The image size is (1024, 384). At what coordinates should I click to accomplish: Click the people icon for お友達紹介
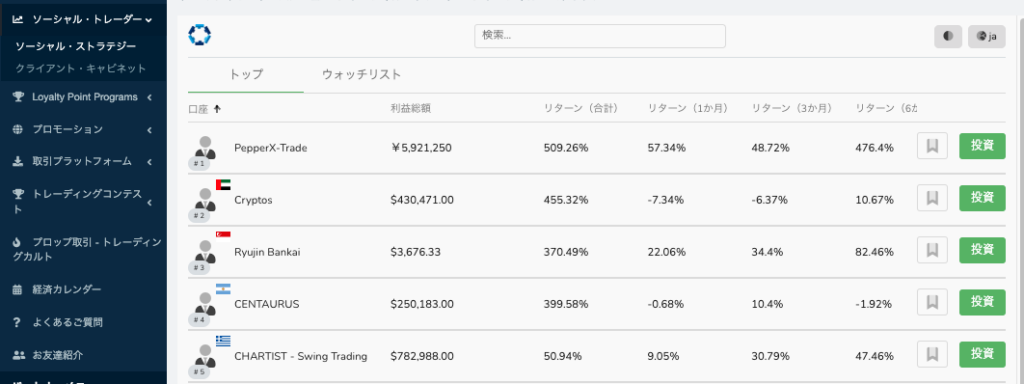tap(19, 355)
